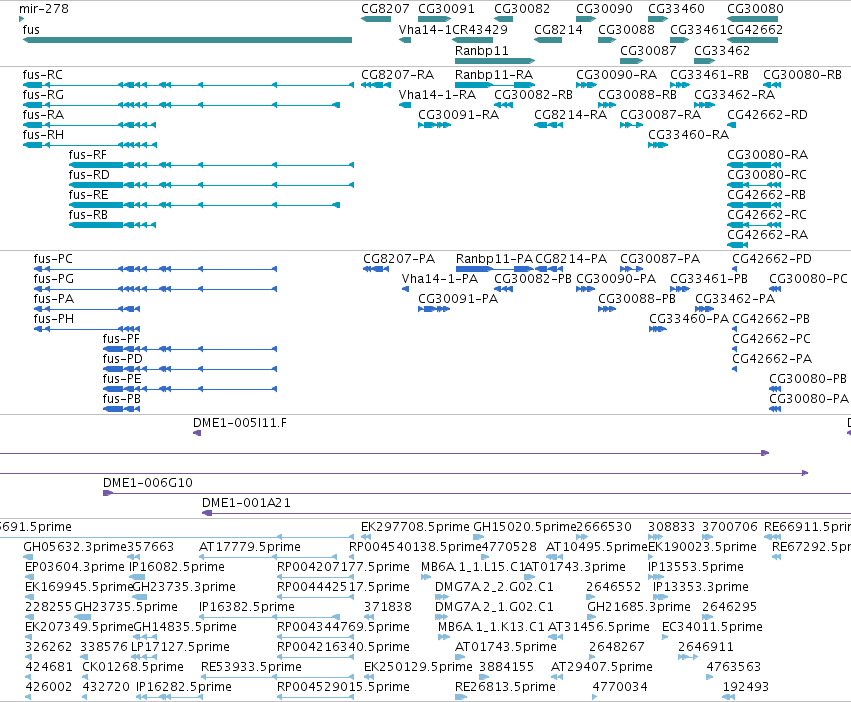The image size is (851, 702).
Task: Click the CG8207-PA protein label
Action: point(399,258)
